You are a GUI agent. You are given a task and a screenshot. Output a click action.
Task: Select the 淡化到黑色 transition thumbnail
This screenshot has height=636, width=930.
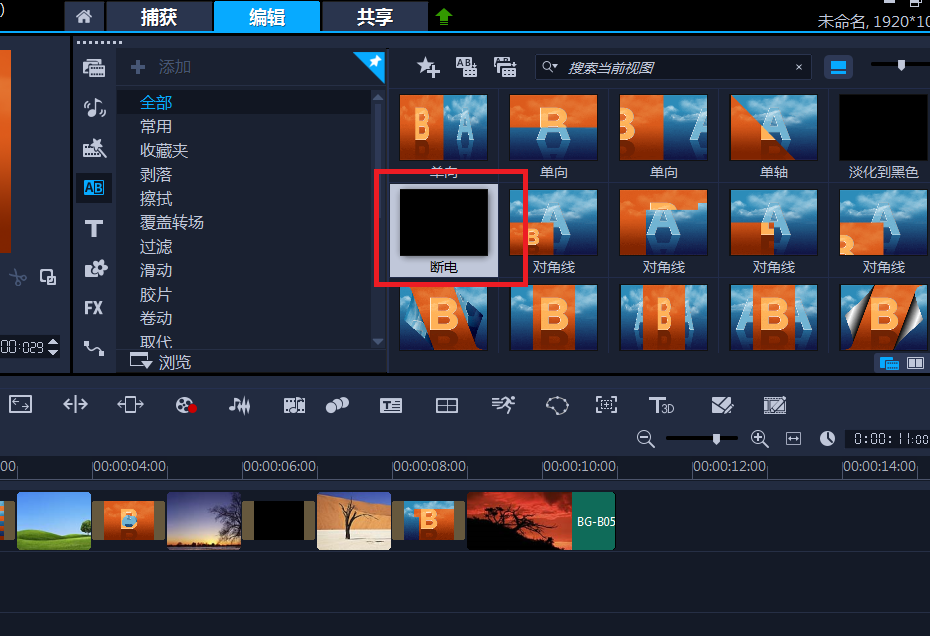tap(883, 136)
